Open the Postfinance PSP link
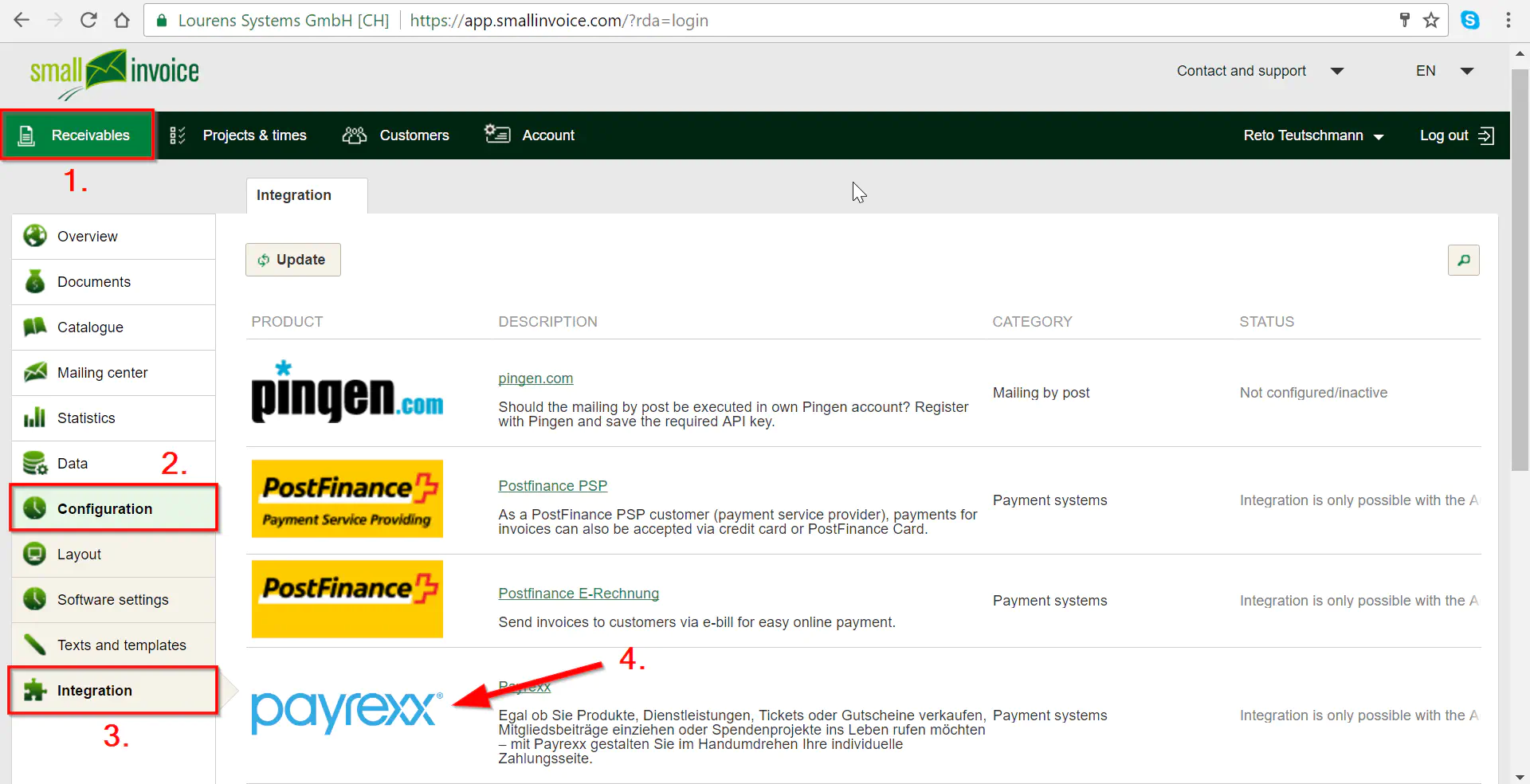Screen dimensions: 1530x784 point(552,486)
